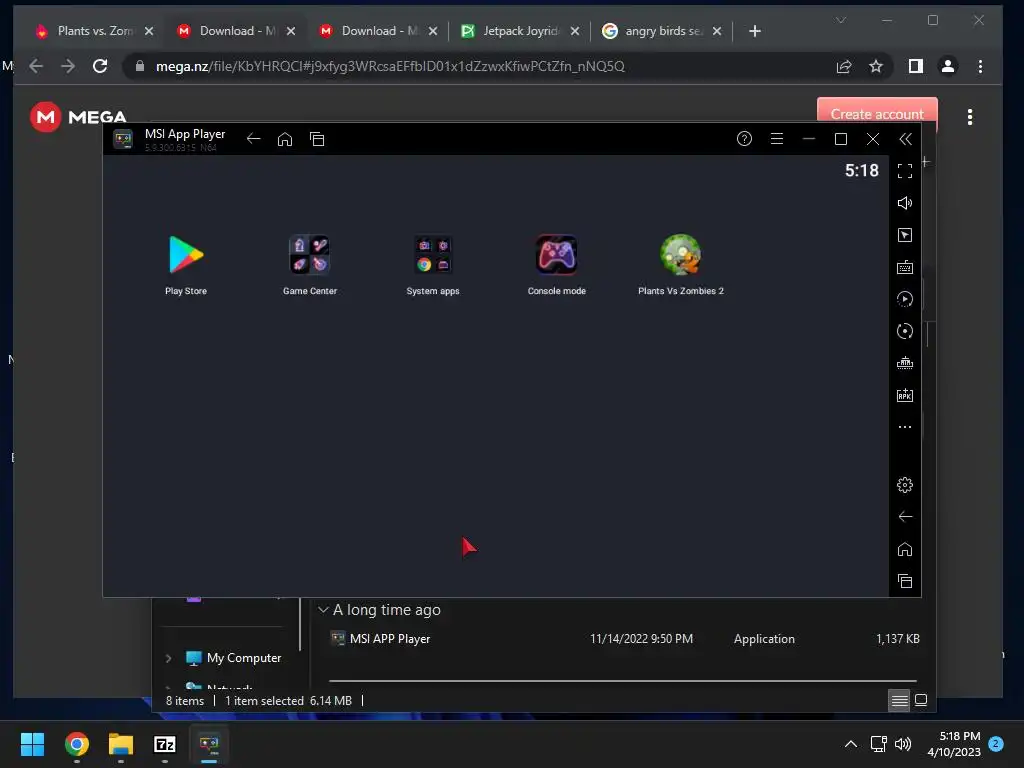Switch Explorer to large icons view
The image size is (1024, 768).
click(921, 701)
